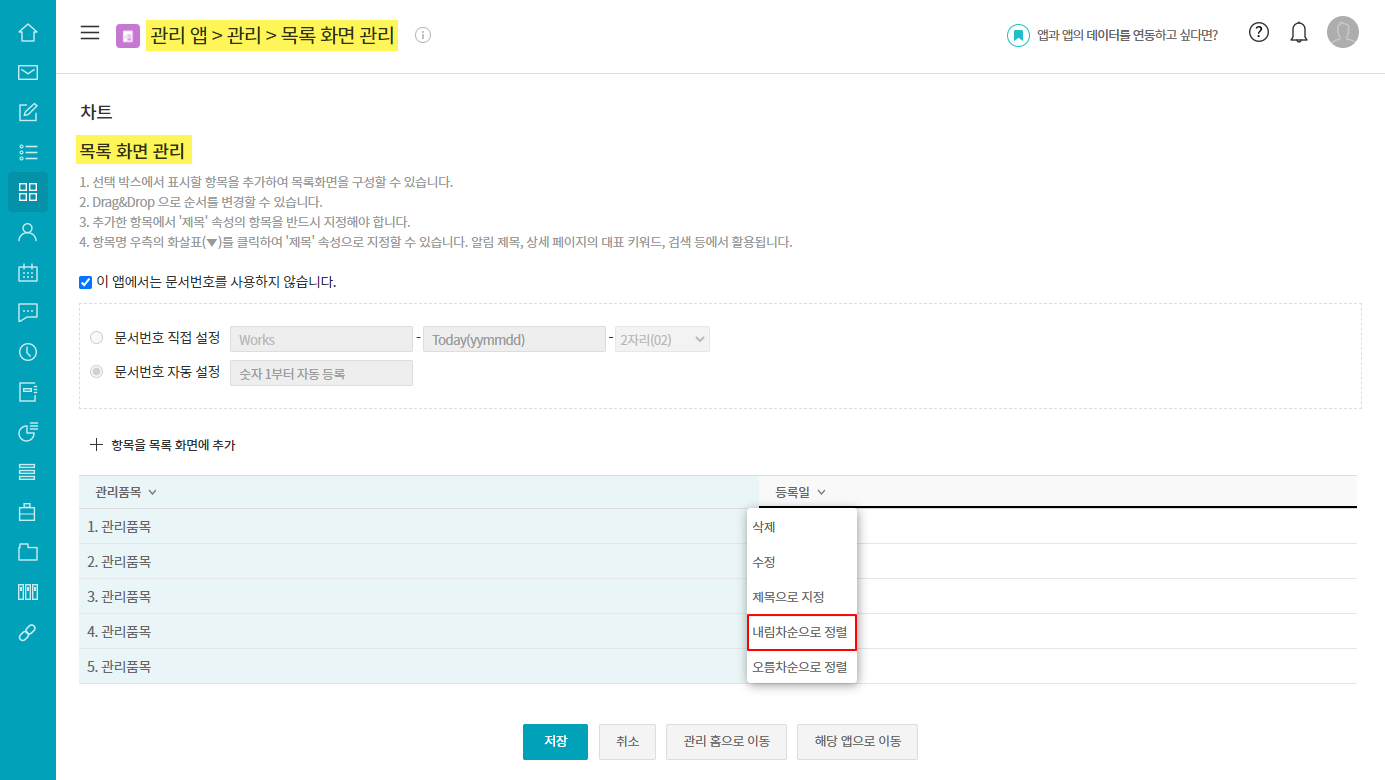Click the notification bell icon
Screen dimensions: 1385x780
pyautogui.click(x=1299, y=33)
